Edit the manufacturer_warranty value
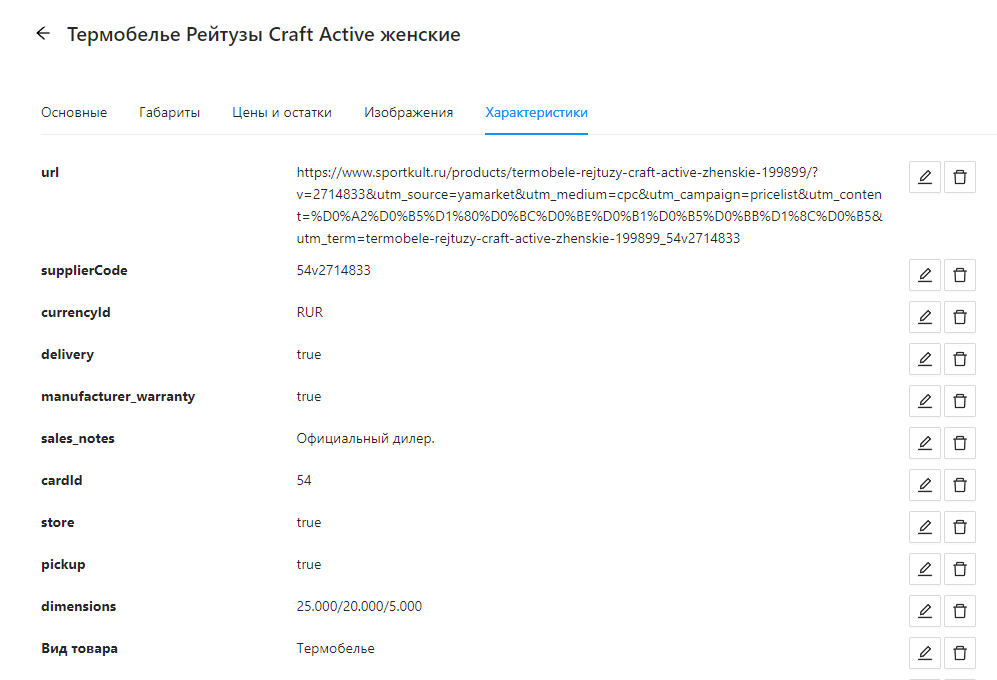Screen dimensions: 997x680 coord(924,401)
